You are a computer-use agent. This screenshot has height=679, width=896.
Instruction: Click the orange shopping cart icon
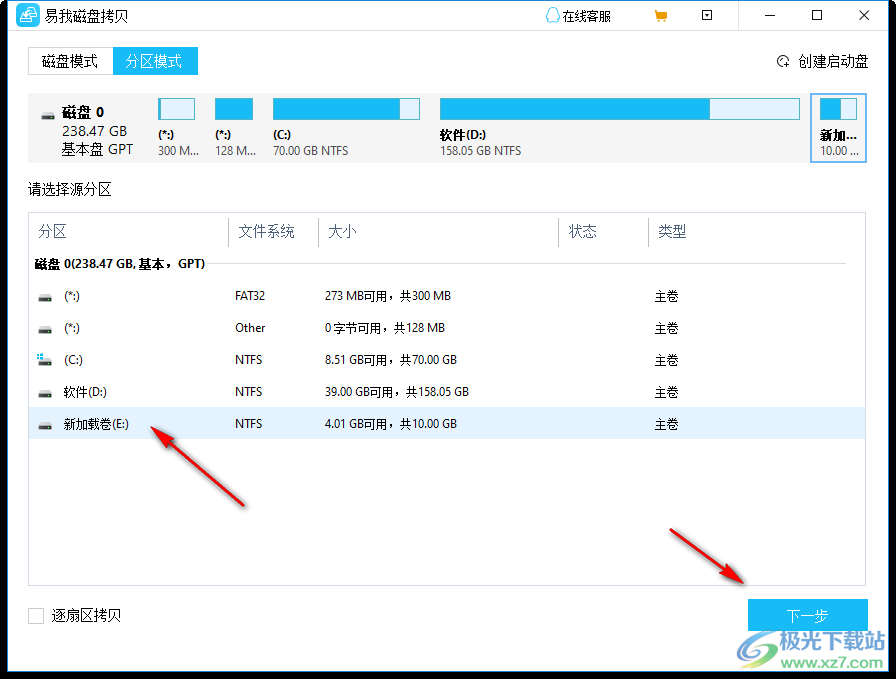coord(661,16)
